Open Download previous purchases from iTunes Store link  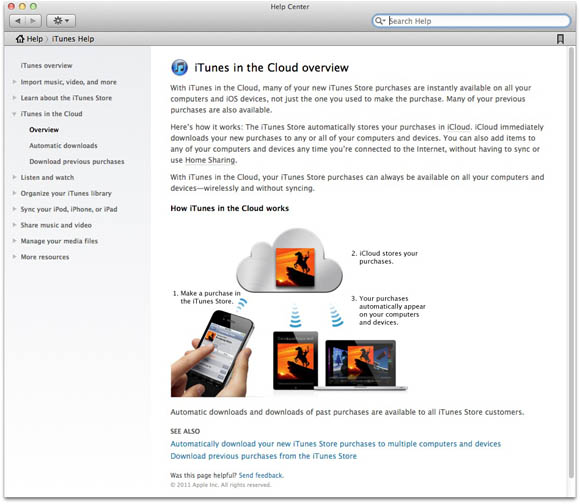[x=264, y=456]
